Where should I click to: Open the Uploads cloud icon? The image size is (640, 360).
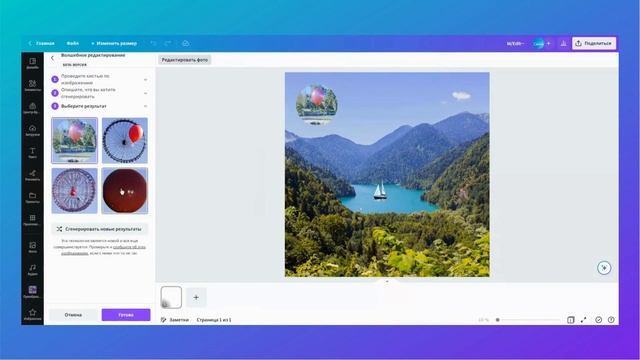[x=33, y=130]
